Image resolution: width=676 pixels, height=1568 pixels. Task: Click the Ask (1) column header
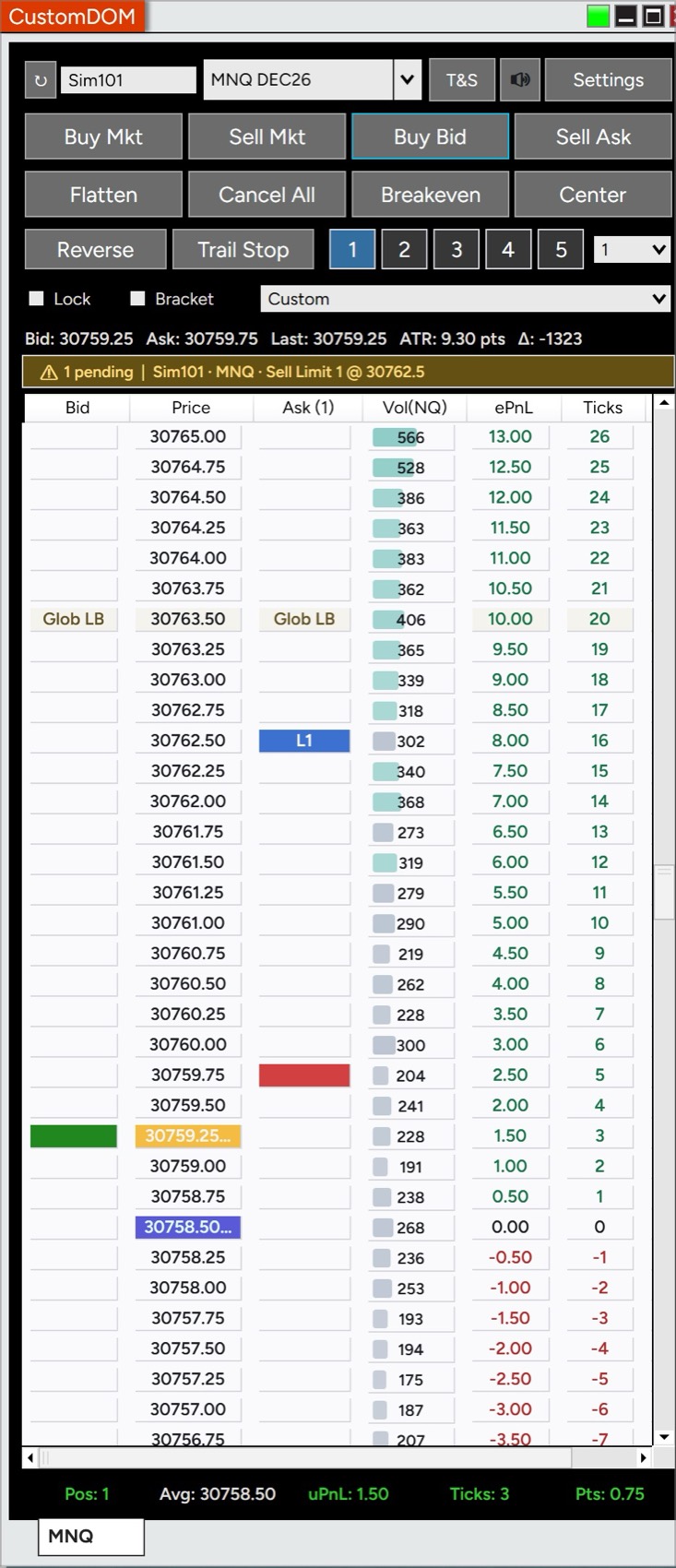308,408
